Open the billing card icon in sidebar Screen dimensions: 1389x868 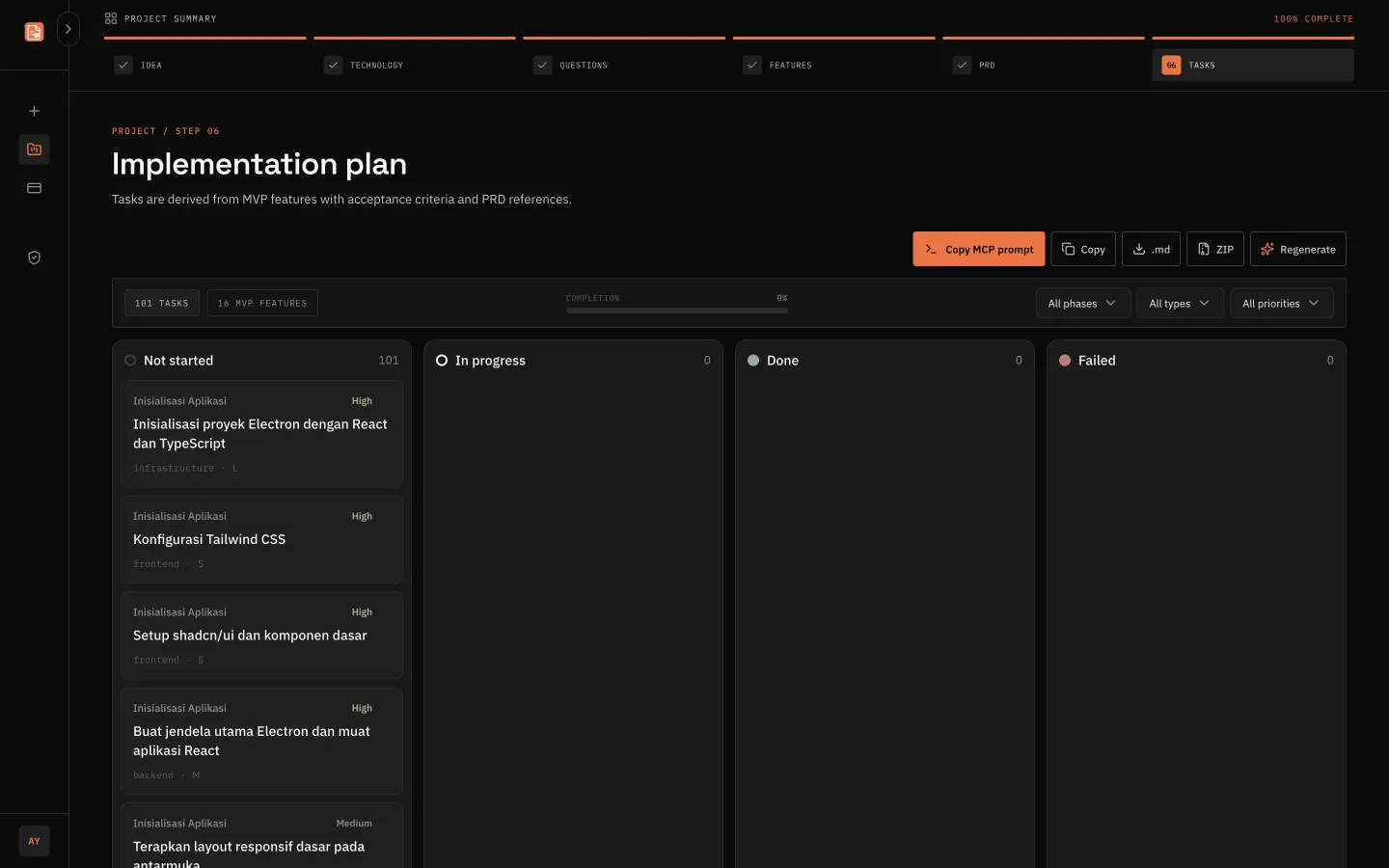coord(34,188)
